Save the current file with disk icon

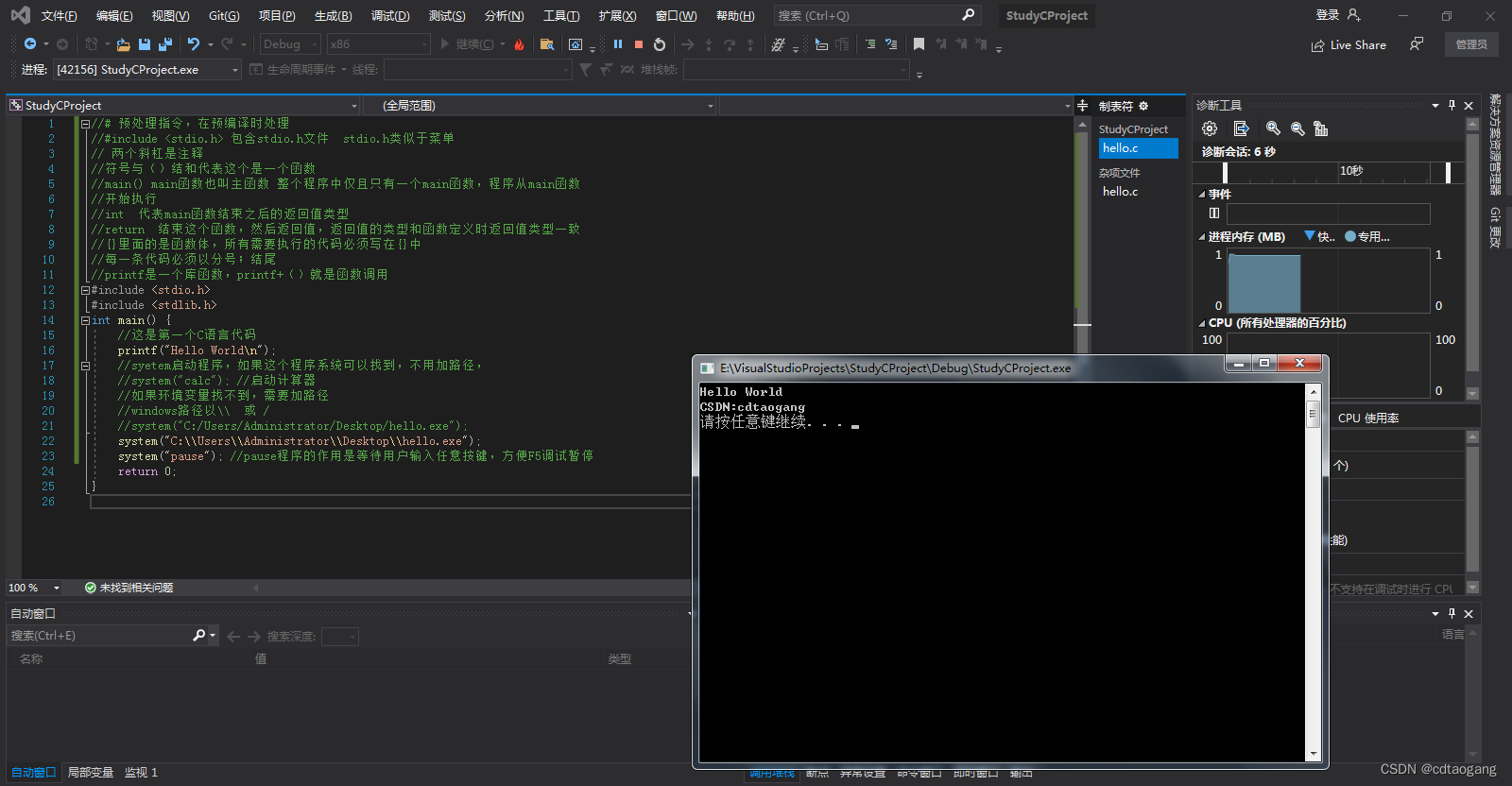[x=145, y=44]
